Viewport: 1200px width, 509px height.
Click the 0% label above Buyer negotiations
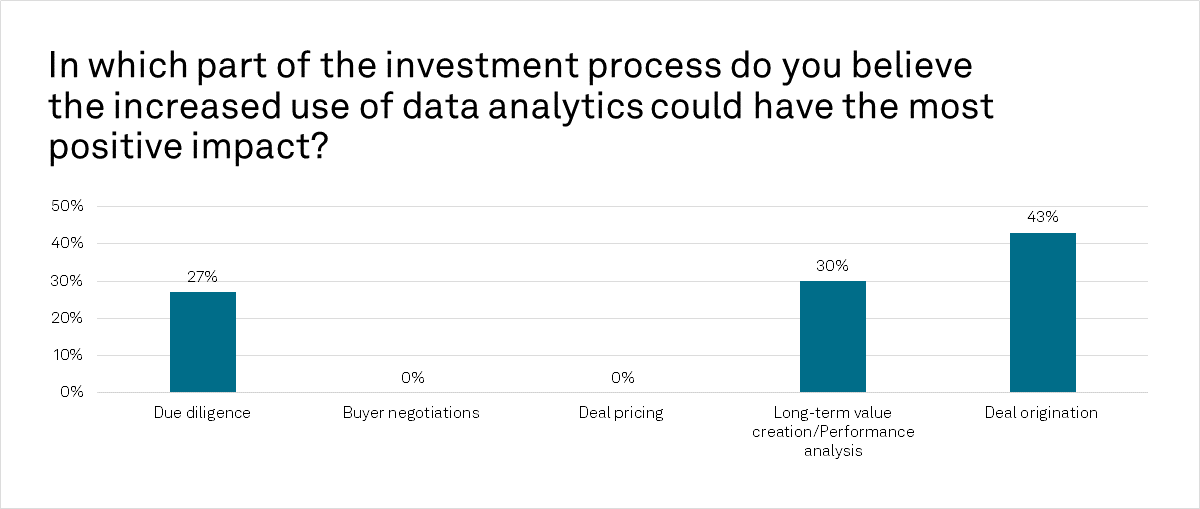coord(413,377)
